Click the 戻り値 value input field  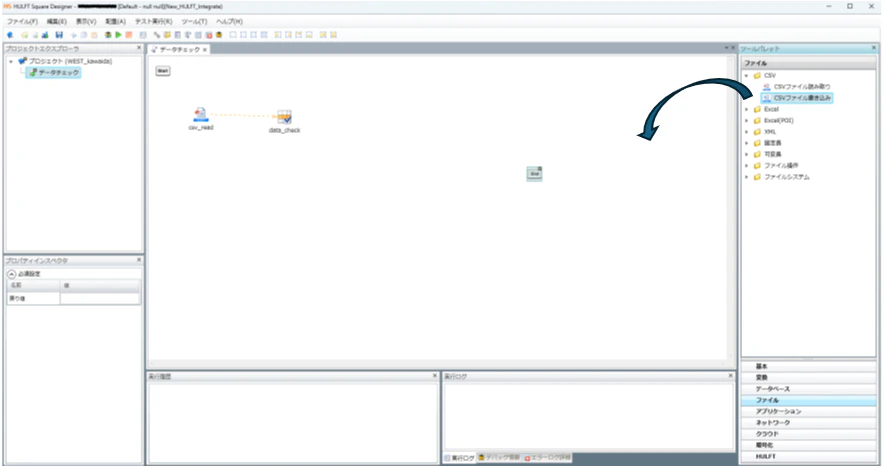tap(100, 298)
